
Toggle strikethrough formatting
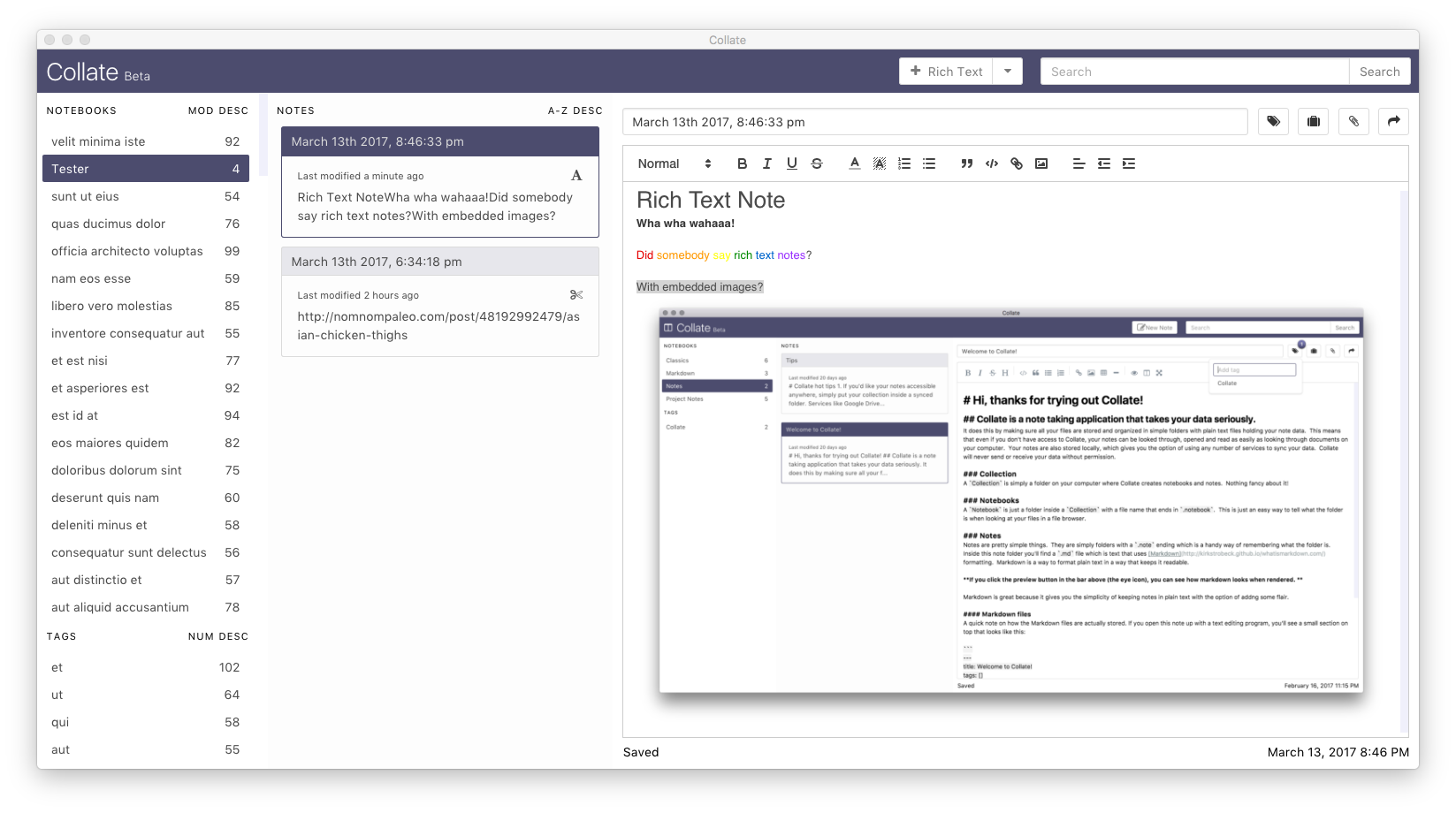coord(816,163)
